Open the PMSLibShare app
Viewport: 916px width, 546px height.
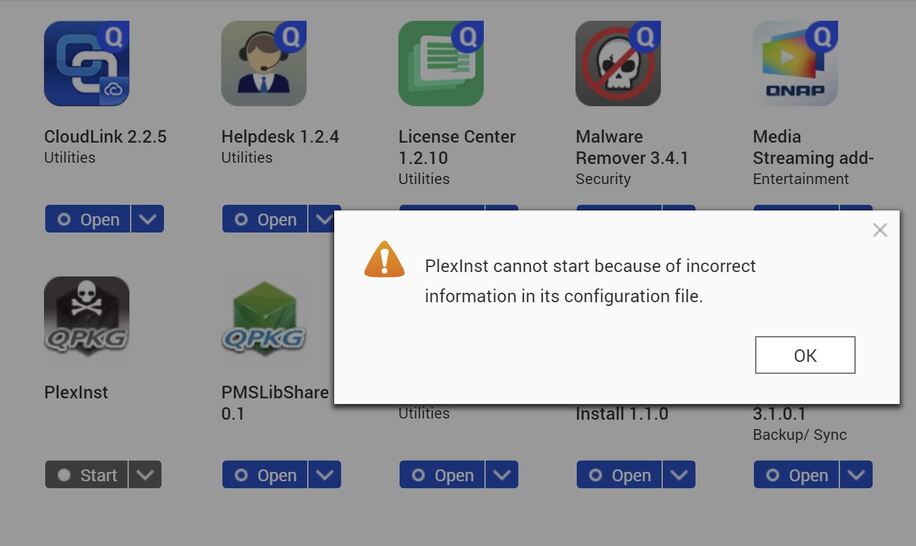point(264,475)
